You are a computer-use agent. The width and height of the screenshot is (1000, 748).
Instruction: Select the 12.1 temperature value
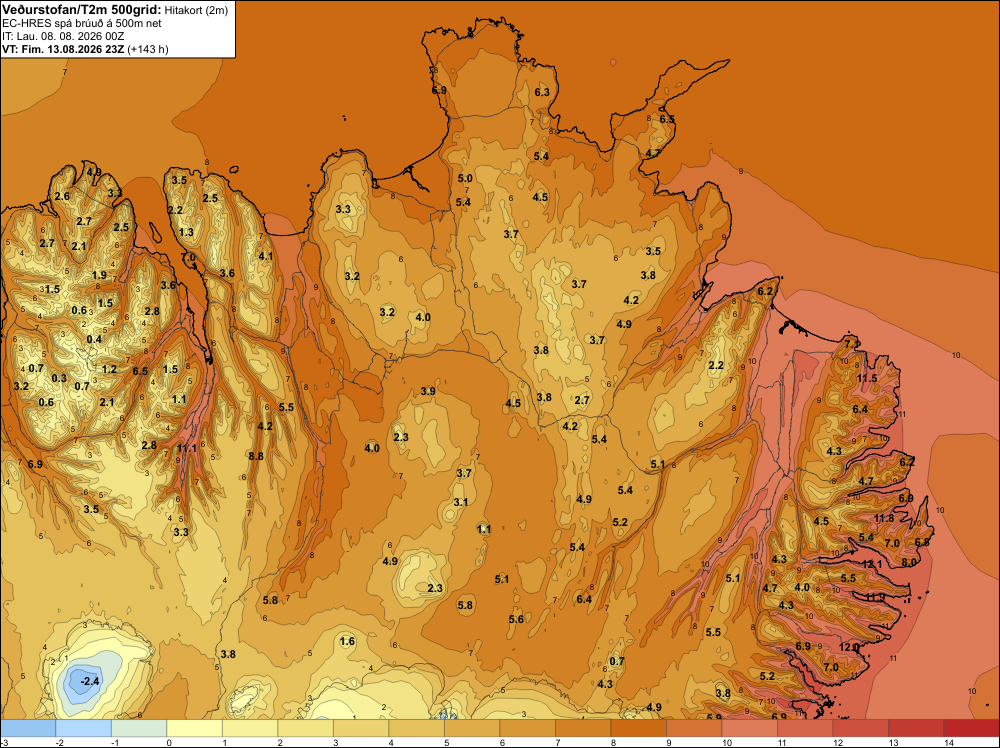(x=872, y=564)
